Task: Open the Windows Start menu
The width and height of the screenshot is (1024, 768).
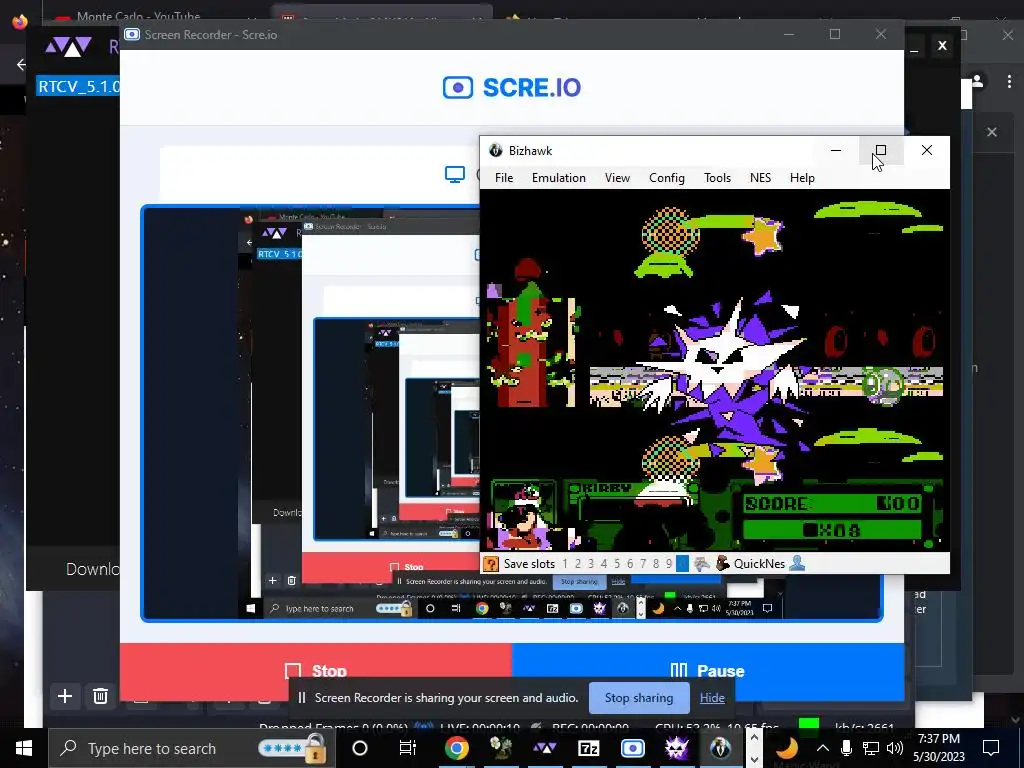Action: click(24, 748)
